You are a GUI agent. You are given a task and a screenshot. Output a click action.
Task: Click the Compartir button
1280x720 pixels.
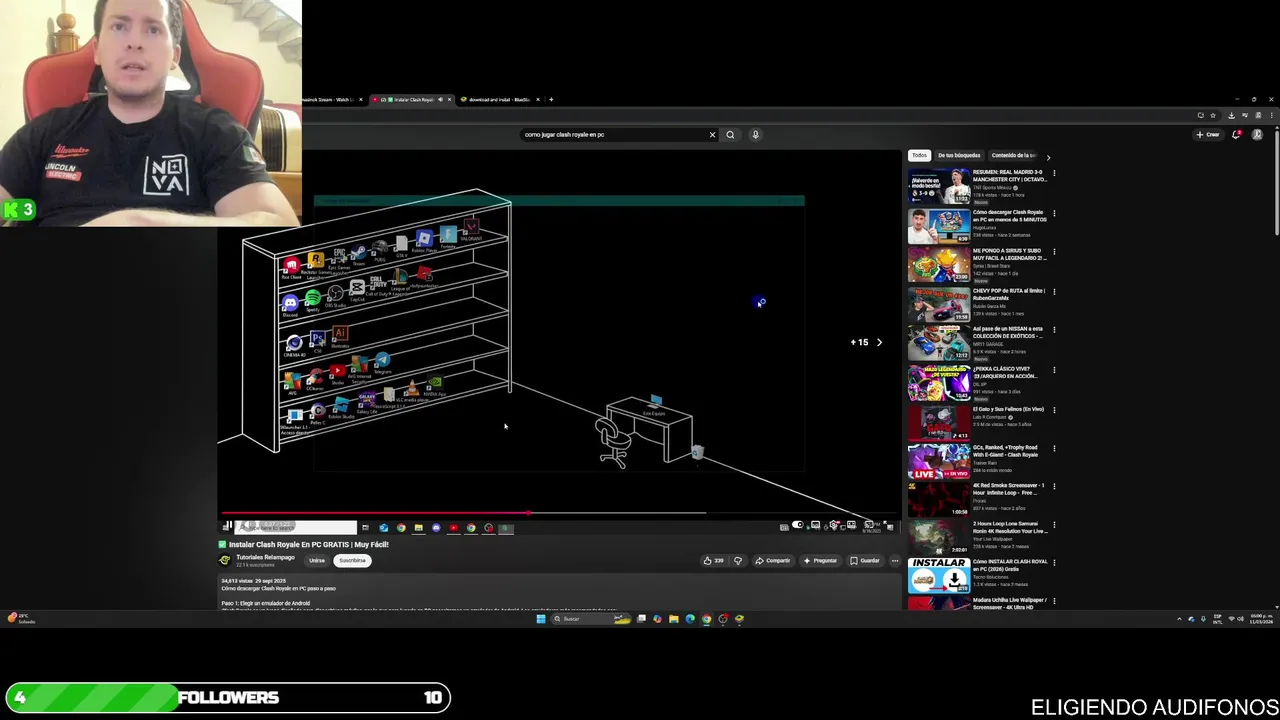tap(773, 560)
